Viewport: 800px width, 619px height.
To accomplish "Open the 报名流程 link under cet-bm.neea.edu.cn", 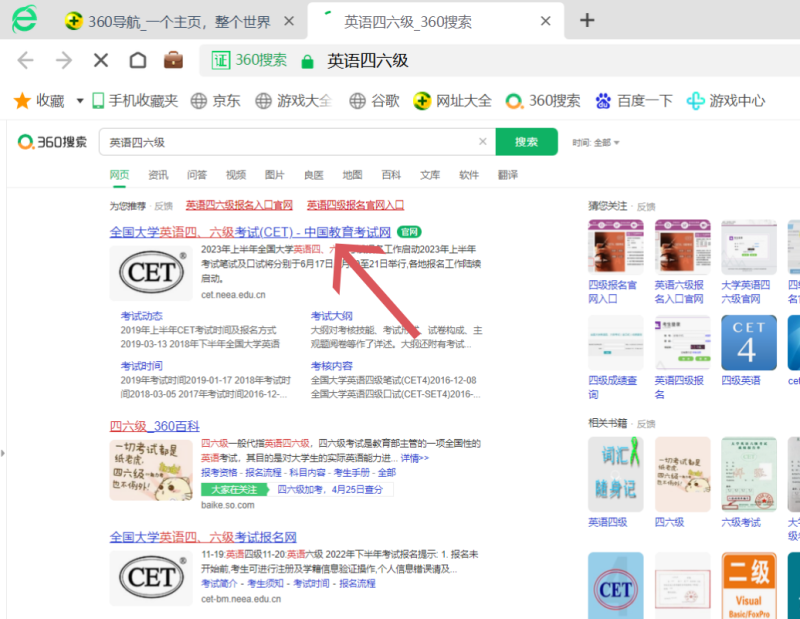I will click(x=357, y=583).
